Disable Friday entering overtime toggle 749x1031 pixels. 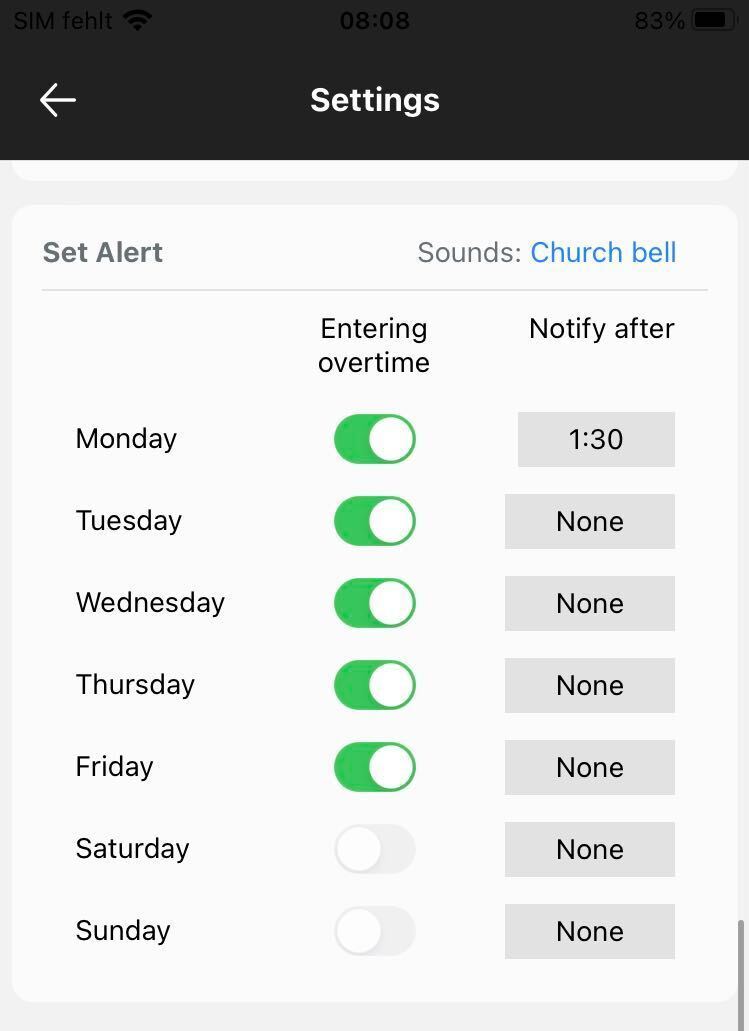point(375,767)
